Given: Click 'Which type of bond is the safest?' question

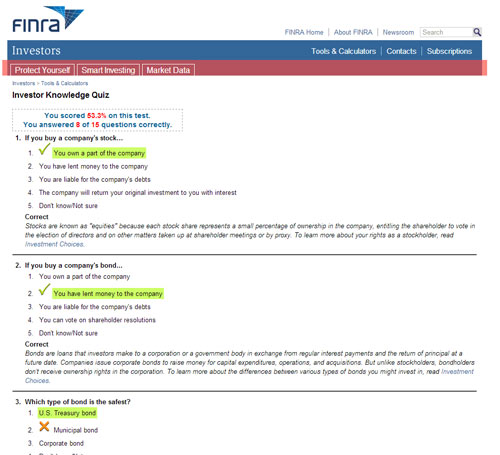Looking at the screenshot, I should 77,402.
